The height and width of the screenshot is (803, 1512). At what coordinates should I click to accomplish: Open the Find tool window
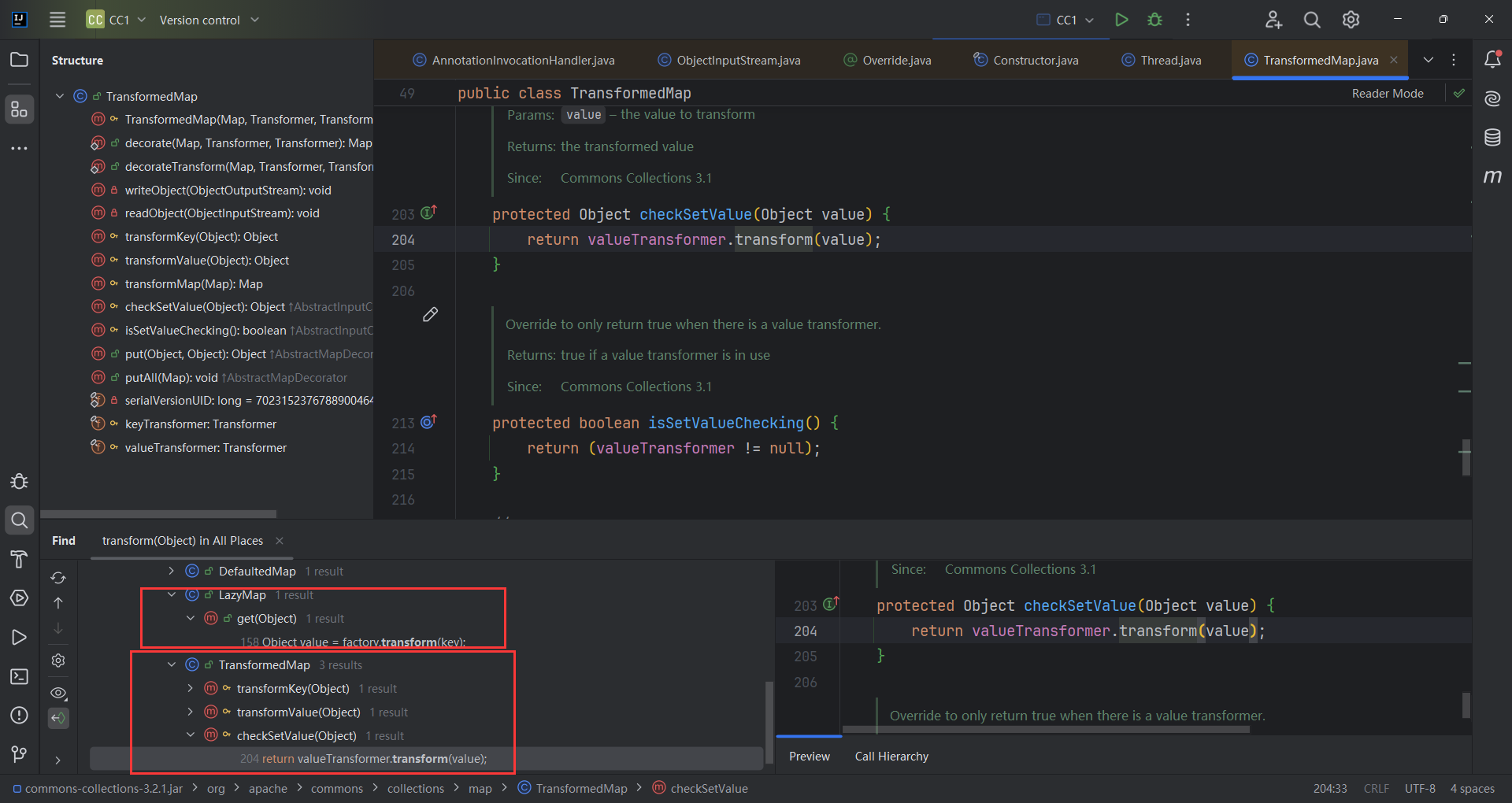pyautogui.click(x=19, y=520)
